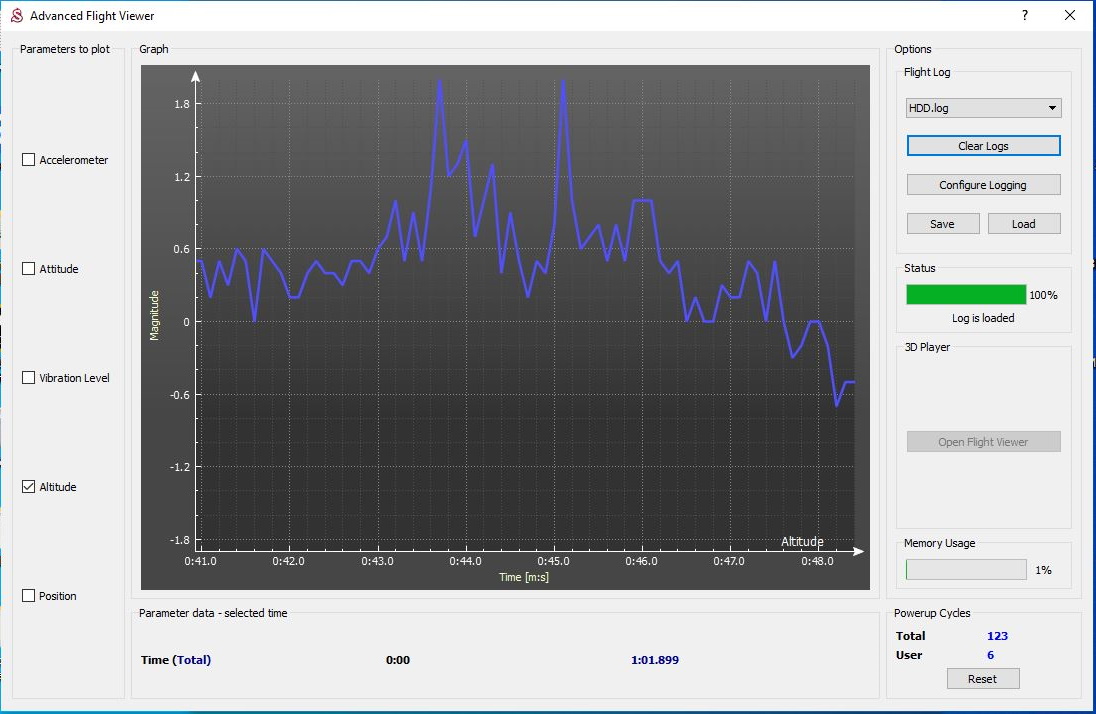Click the Memory Usage bar
1096x714 pixels.
pyautogui.click(x=966, y=569)
